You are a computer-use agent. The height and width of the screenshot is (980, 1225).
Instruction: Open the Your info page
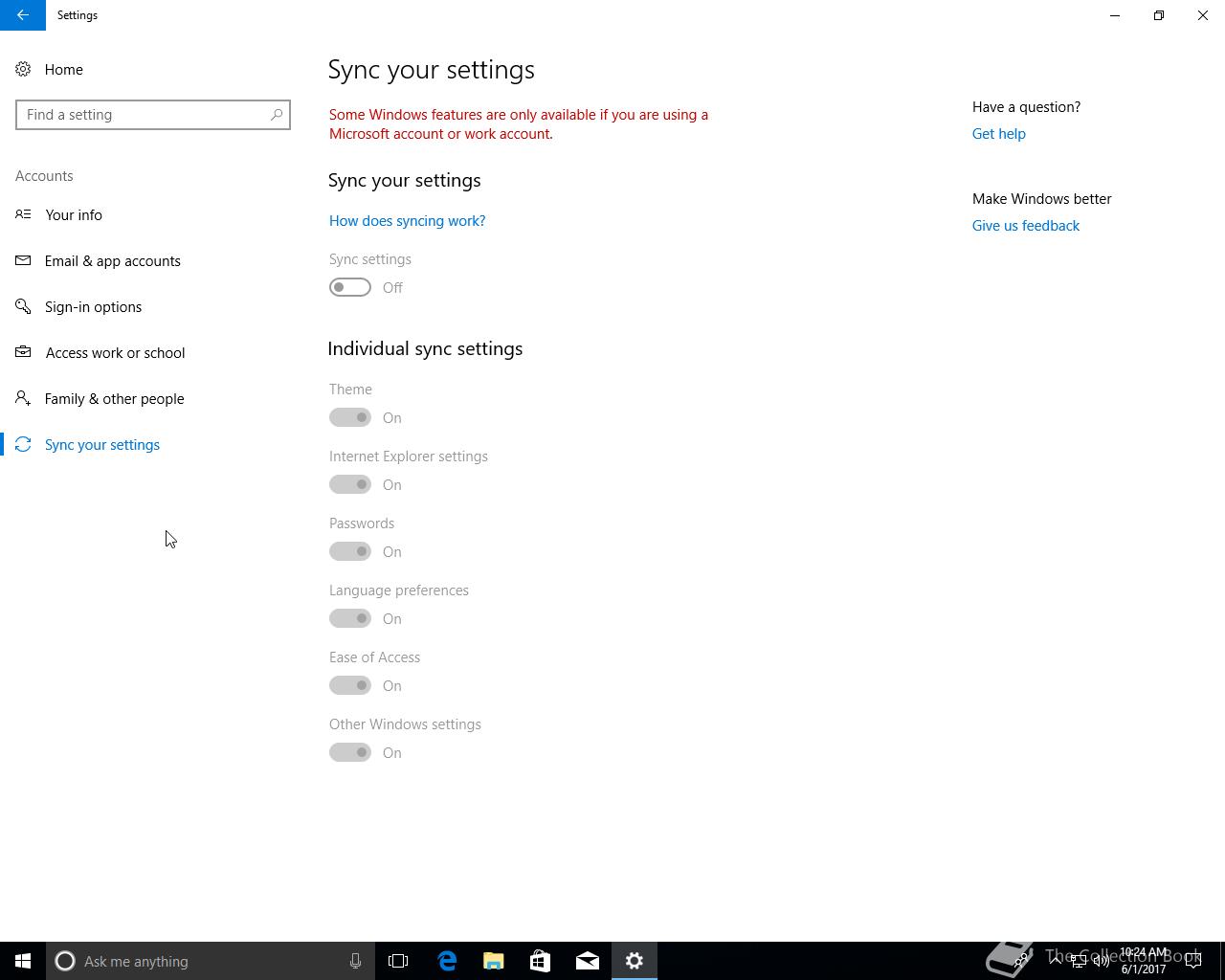tap(153, 214)
